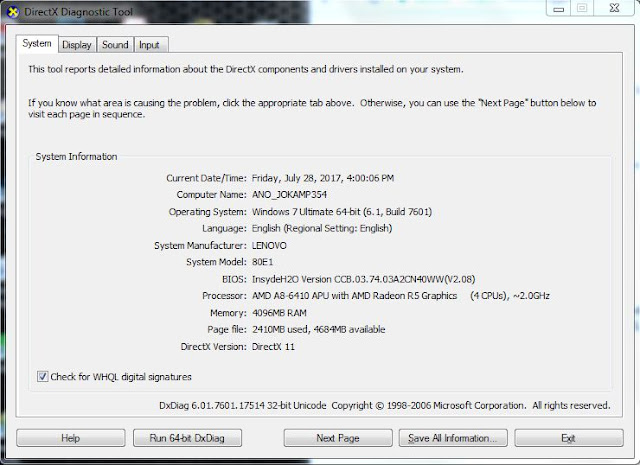Click the 'Operating System:' label
The image size is (640, 465).
coord(207,211)
